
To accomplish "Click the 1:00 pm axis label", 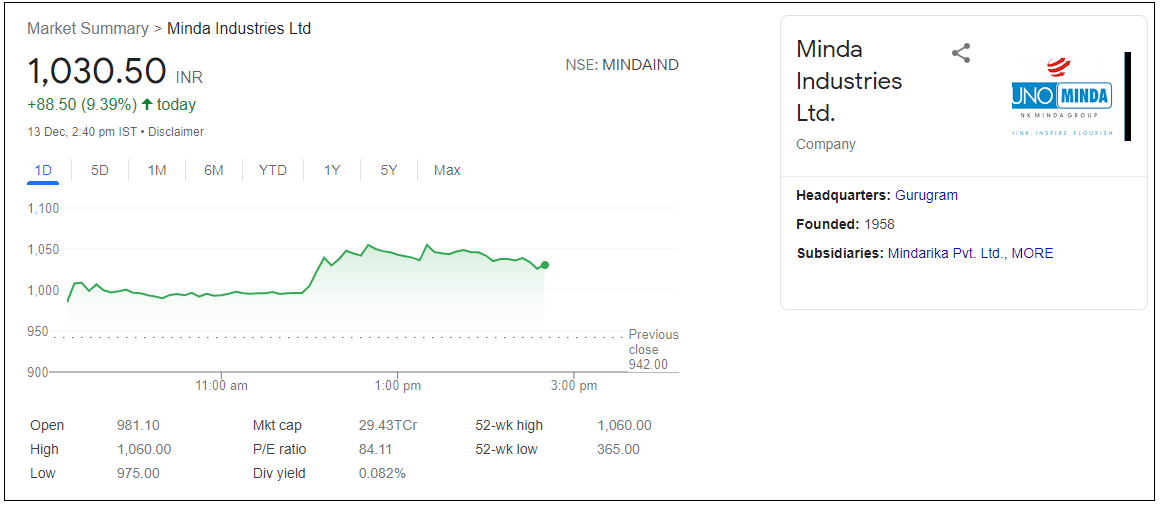I will pyautogui.click(x=398, y=385).
